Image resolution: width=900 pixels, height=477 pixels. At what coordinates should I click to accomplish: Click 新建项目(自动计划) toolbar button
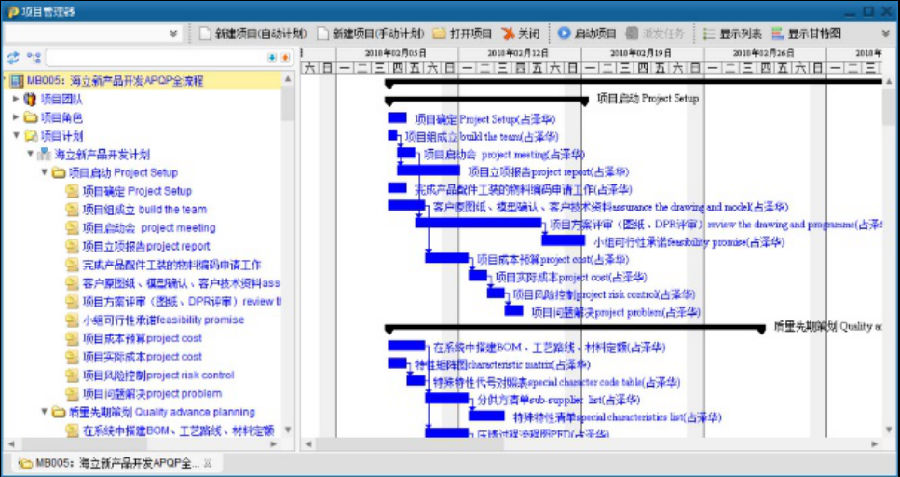point(253,33)
